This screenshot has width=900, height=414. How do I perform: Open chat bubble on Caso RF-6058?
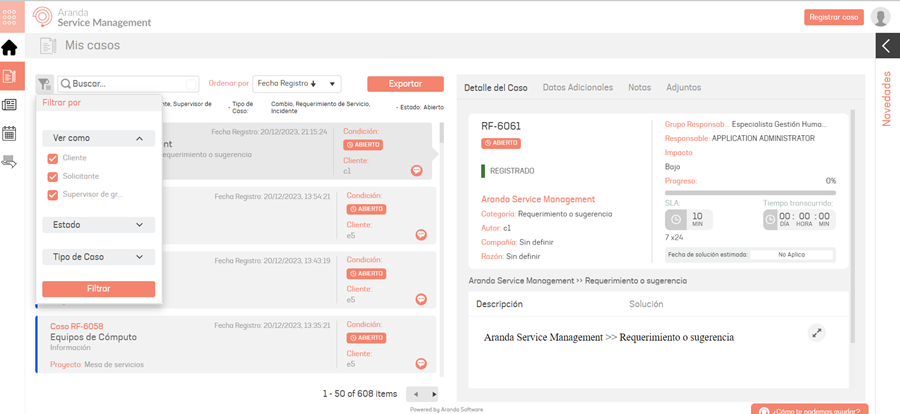coord(421,363)
